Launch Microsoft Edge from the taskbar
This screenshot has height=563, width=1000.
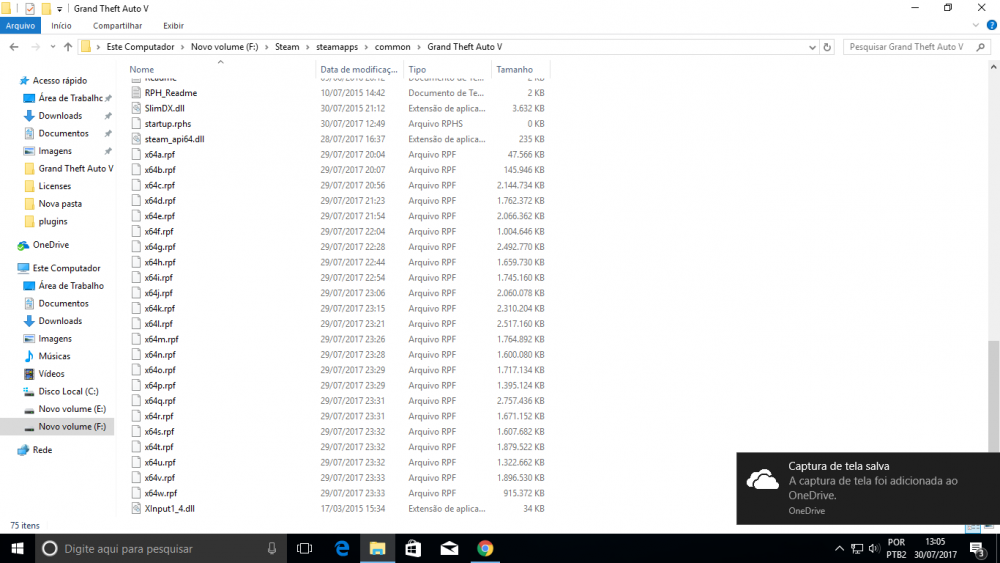coord(342,548)
